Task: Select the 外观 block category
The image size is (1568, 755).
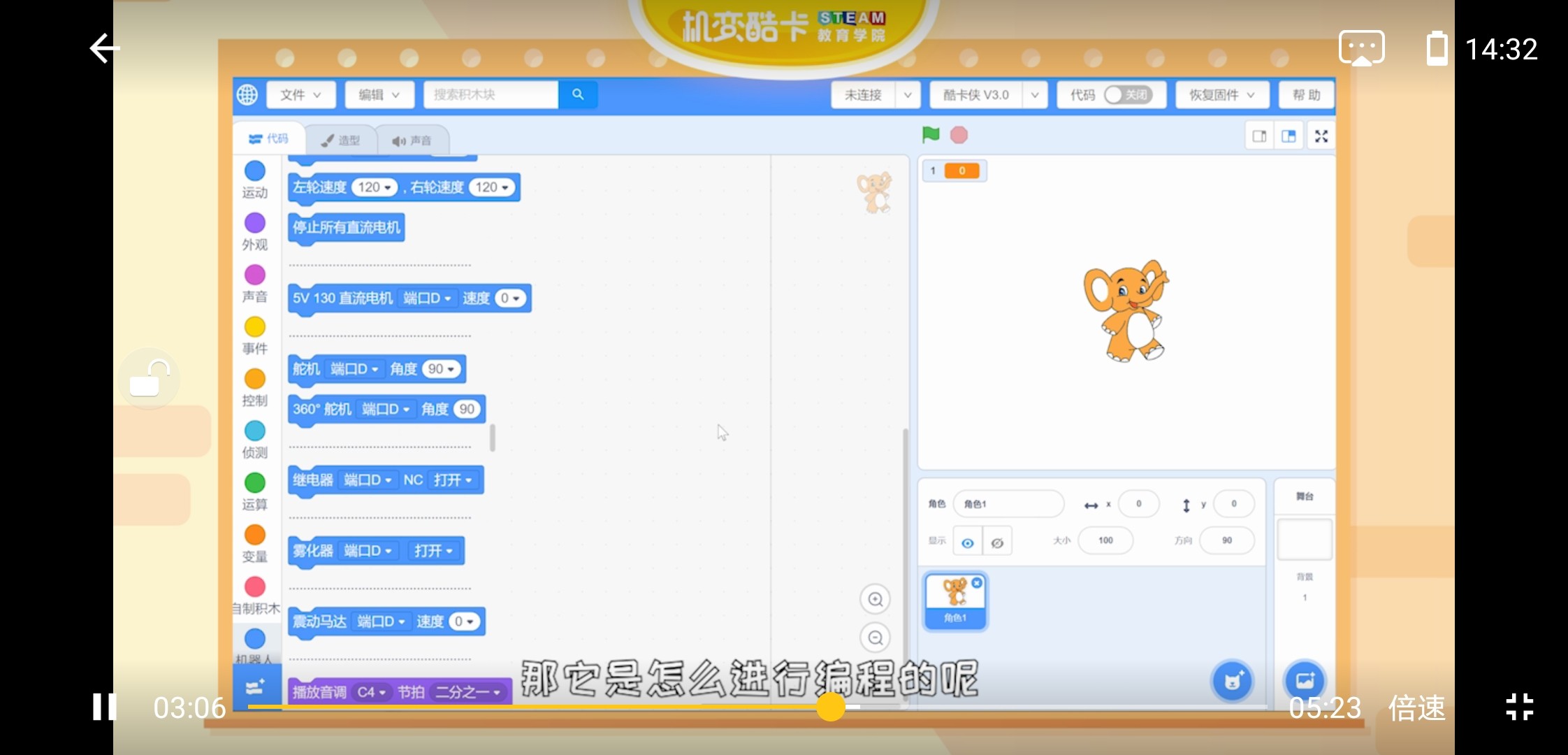Action: [255, 231]
